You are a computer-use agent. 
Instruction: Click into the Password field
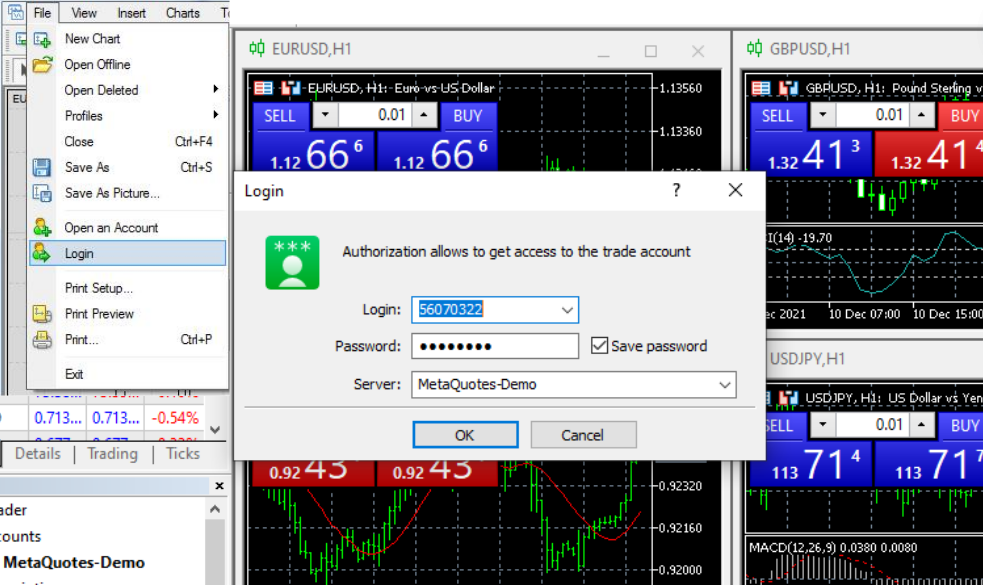pyautogui.click(x=495, y=346)
